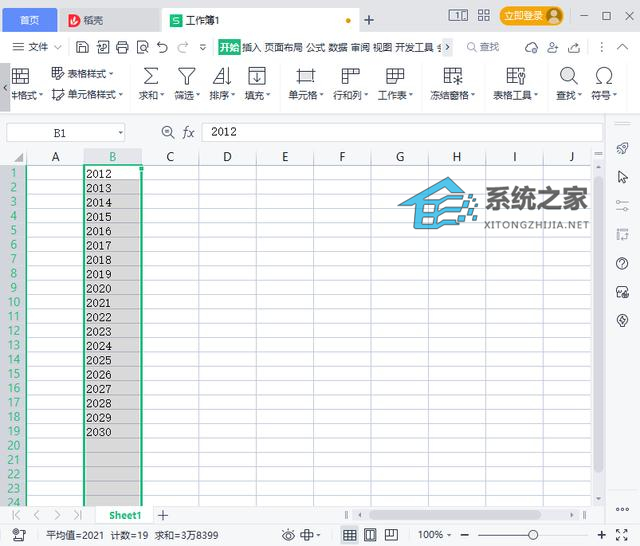Open a new tab with plus button

pos(369,20)
